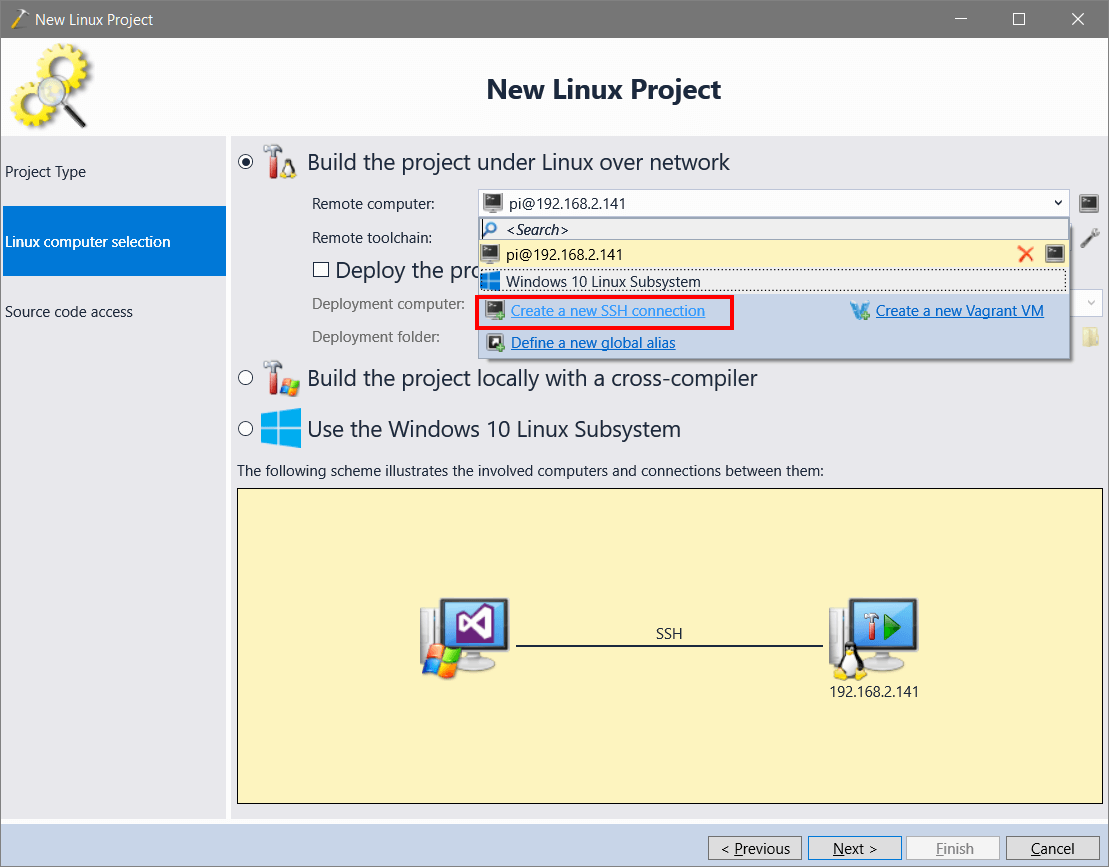Viewport: 1109px width, 867px height.
Task: Open the Source code access page
Action: [69, 312]
